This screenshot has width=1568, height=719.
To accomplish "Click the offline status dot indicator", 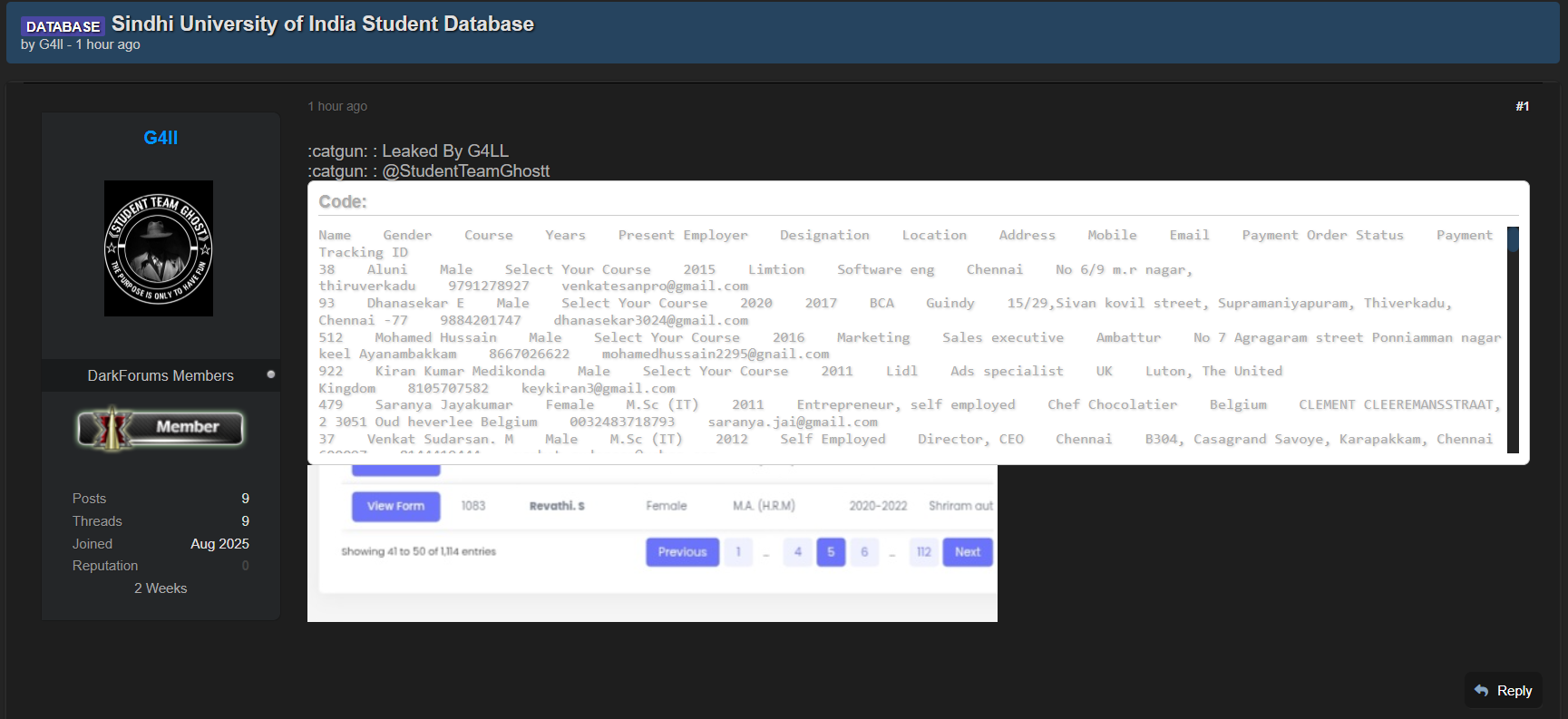I will tap(270, 374).
